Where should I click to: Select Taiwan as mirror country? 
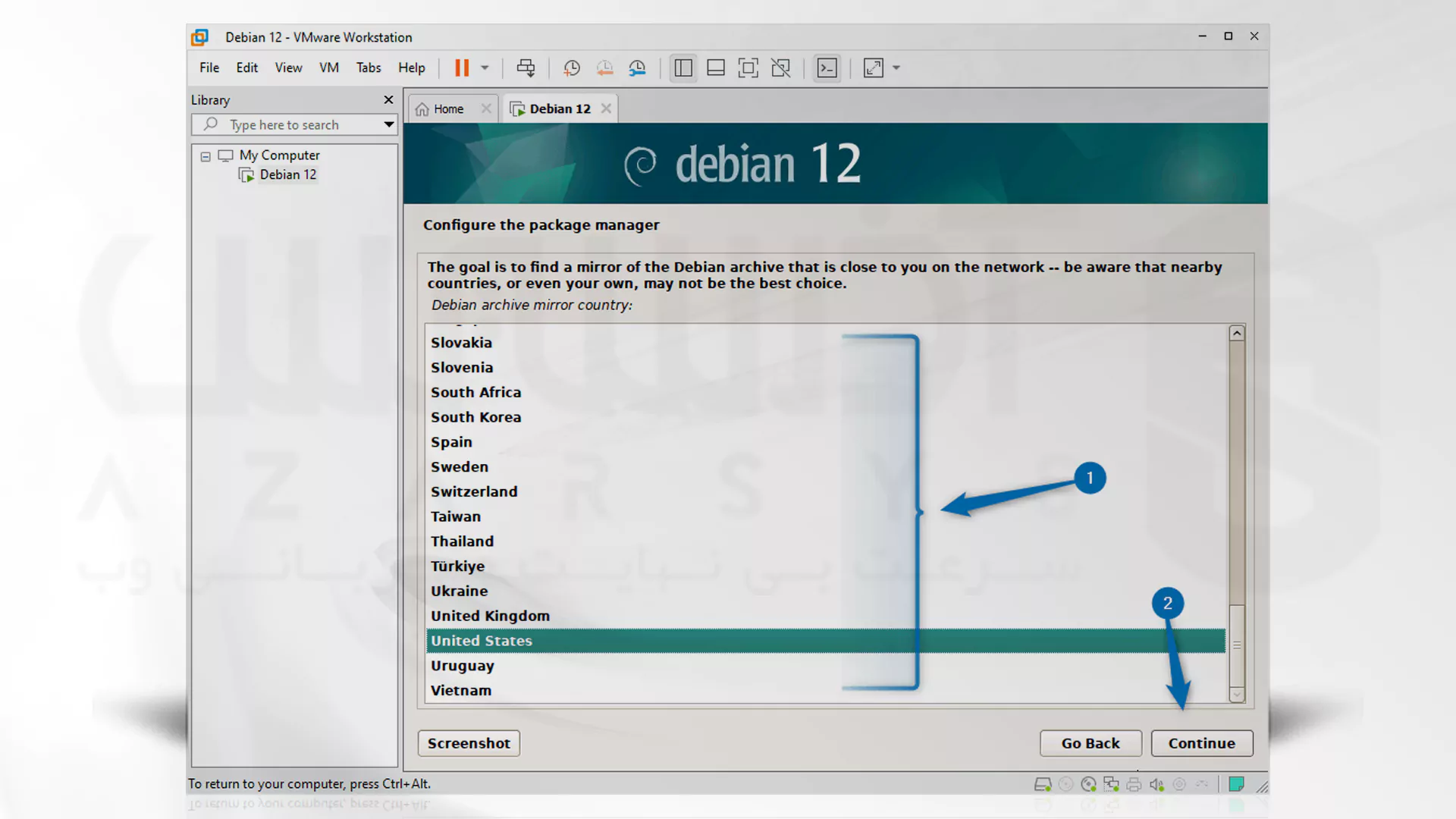pos(825,517)
